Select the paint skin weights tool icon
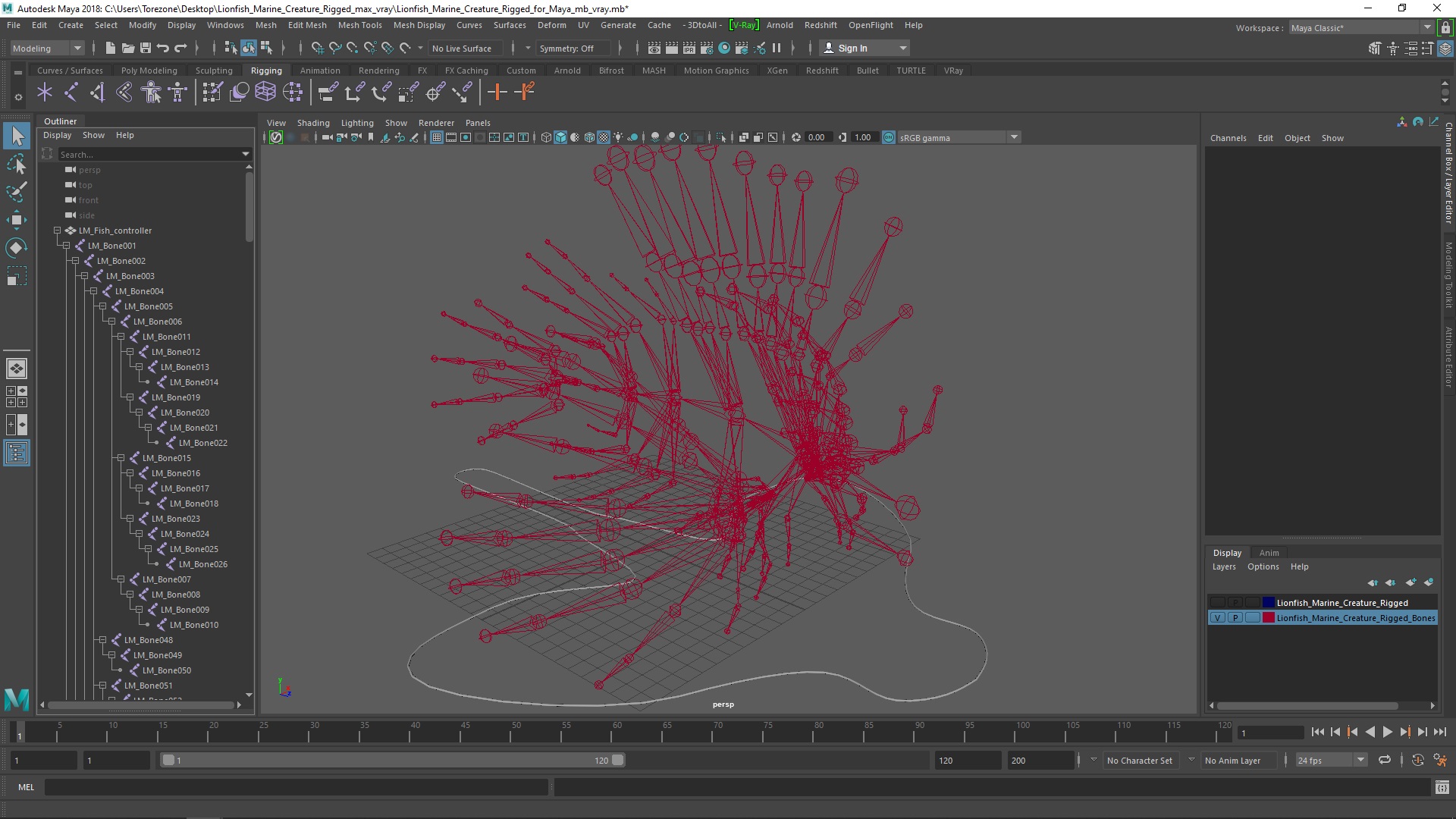Viewport: 1456px width, 819px height. coord(211,92)
